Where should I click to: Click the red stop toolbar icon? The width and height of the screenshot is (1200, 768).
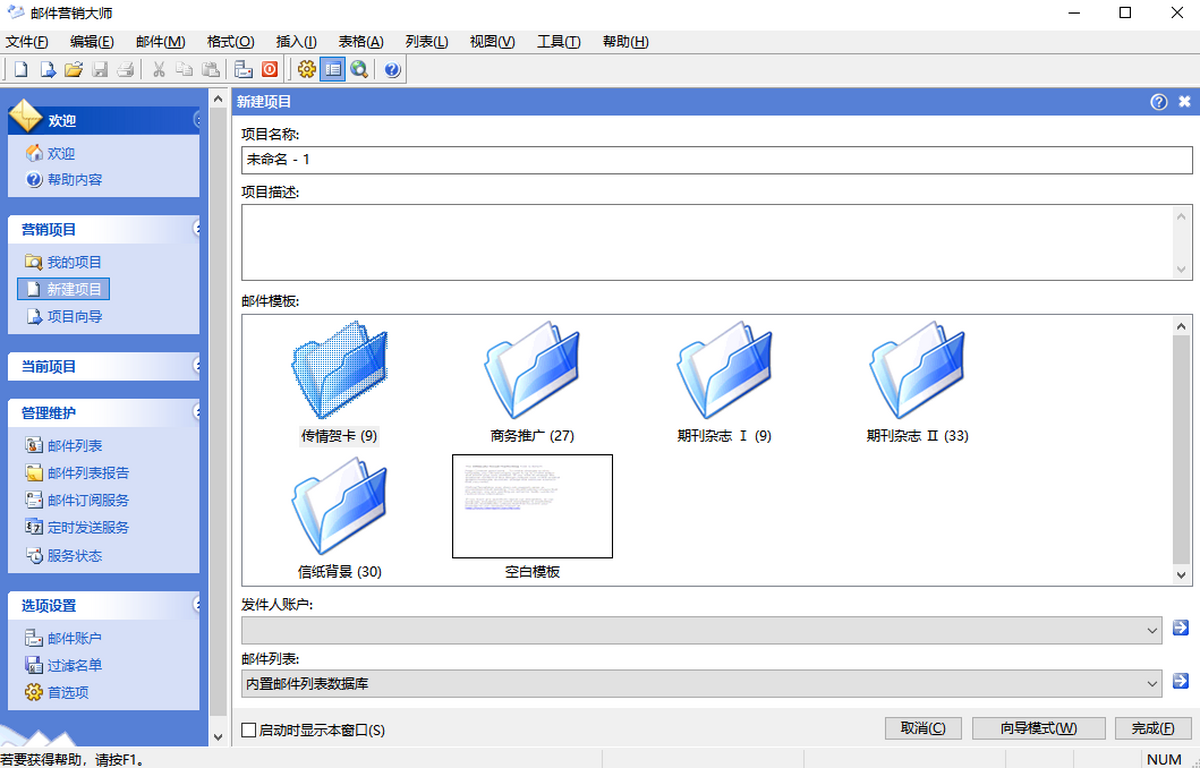270,70
